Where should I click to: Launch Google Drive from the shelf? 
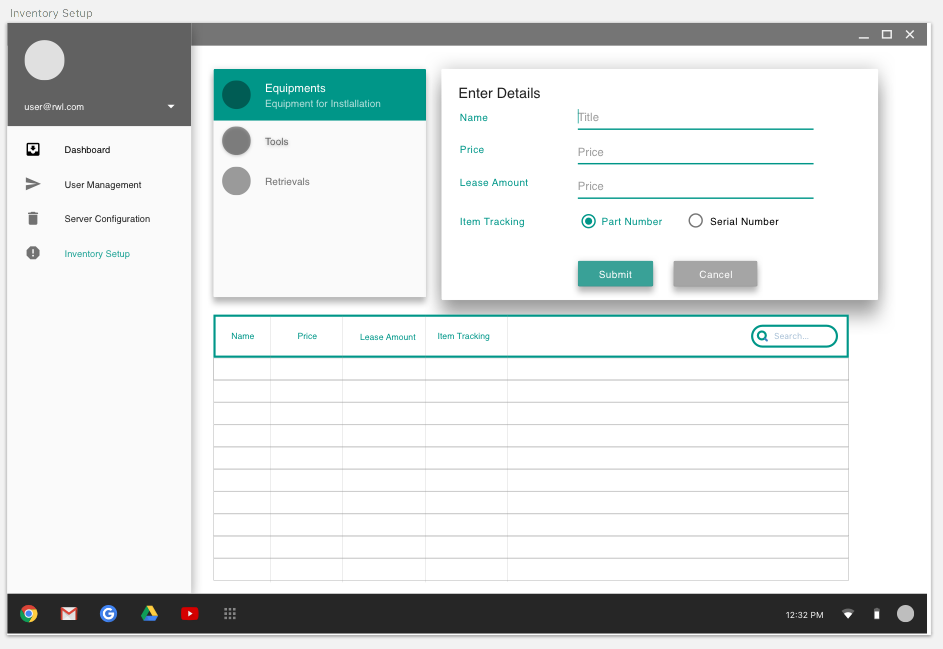tap(149, 614)
